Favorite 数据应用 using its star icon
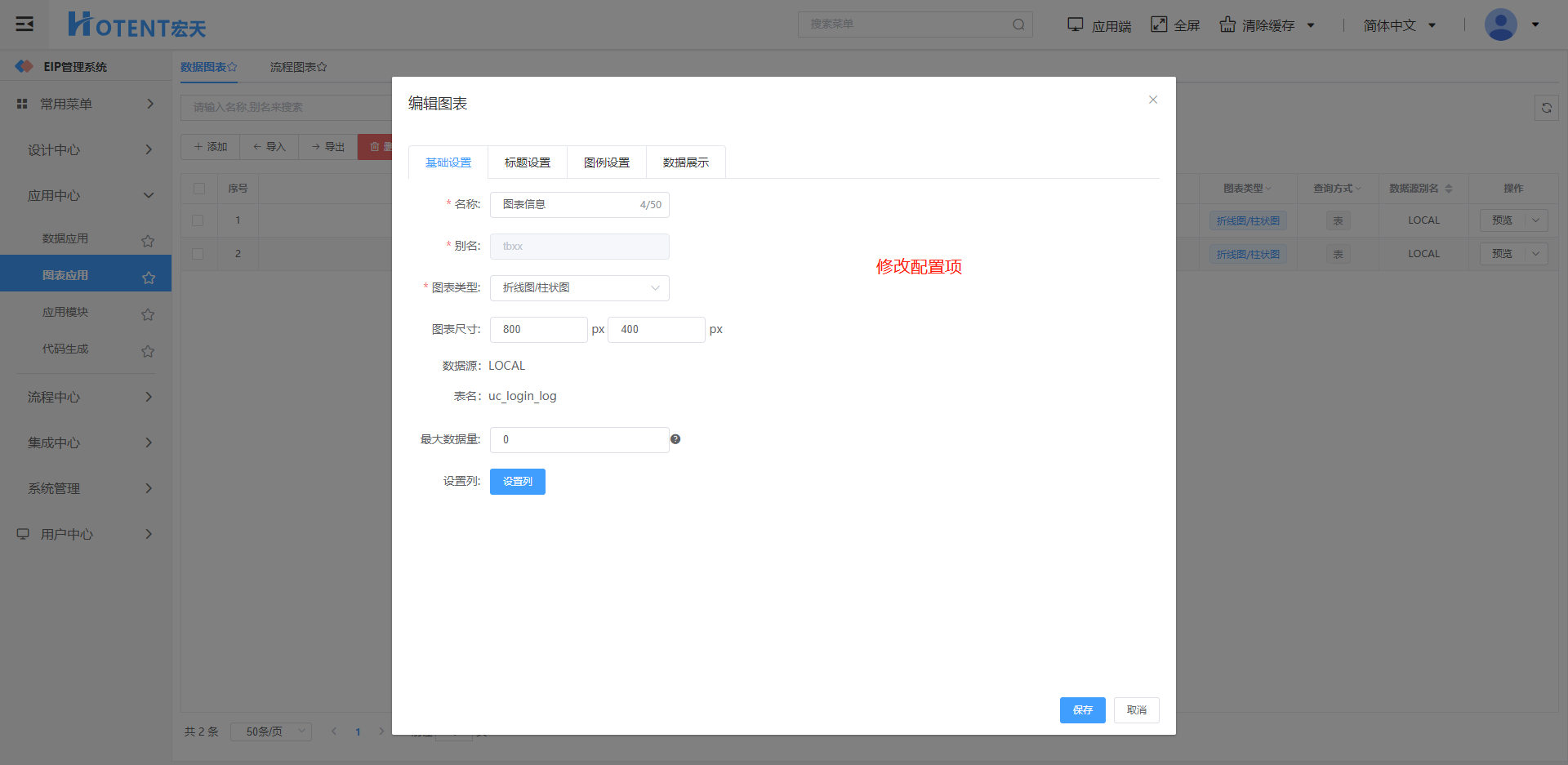The image size is (1568, 765). [148, 241]
